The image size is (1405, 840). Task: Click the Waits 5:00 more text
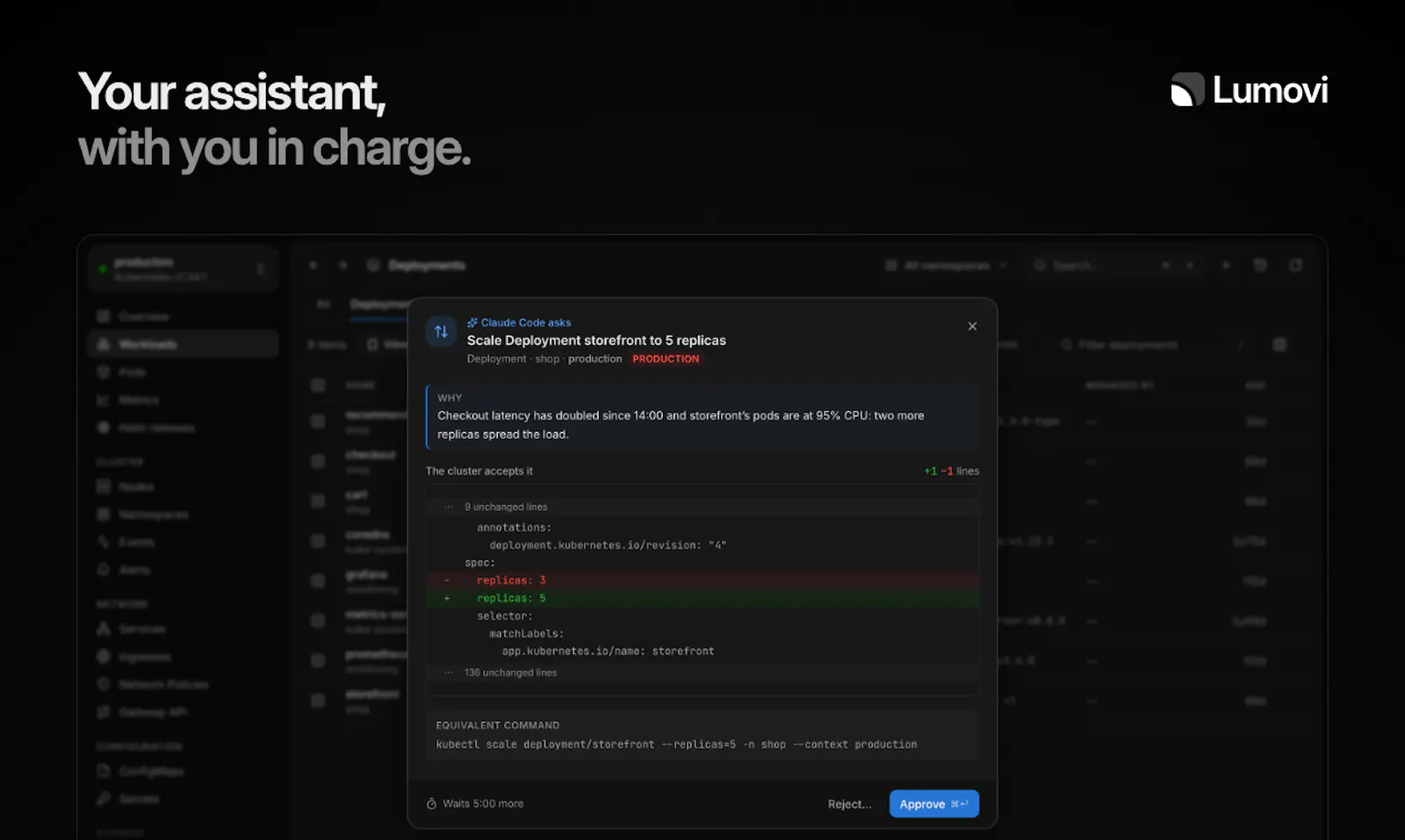tap(483, 804)
